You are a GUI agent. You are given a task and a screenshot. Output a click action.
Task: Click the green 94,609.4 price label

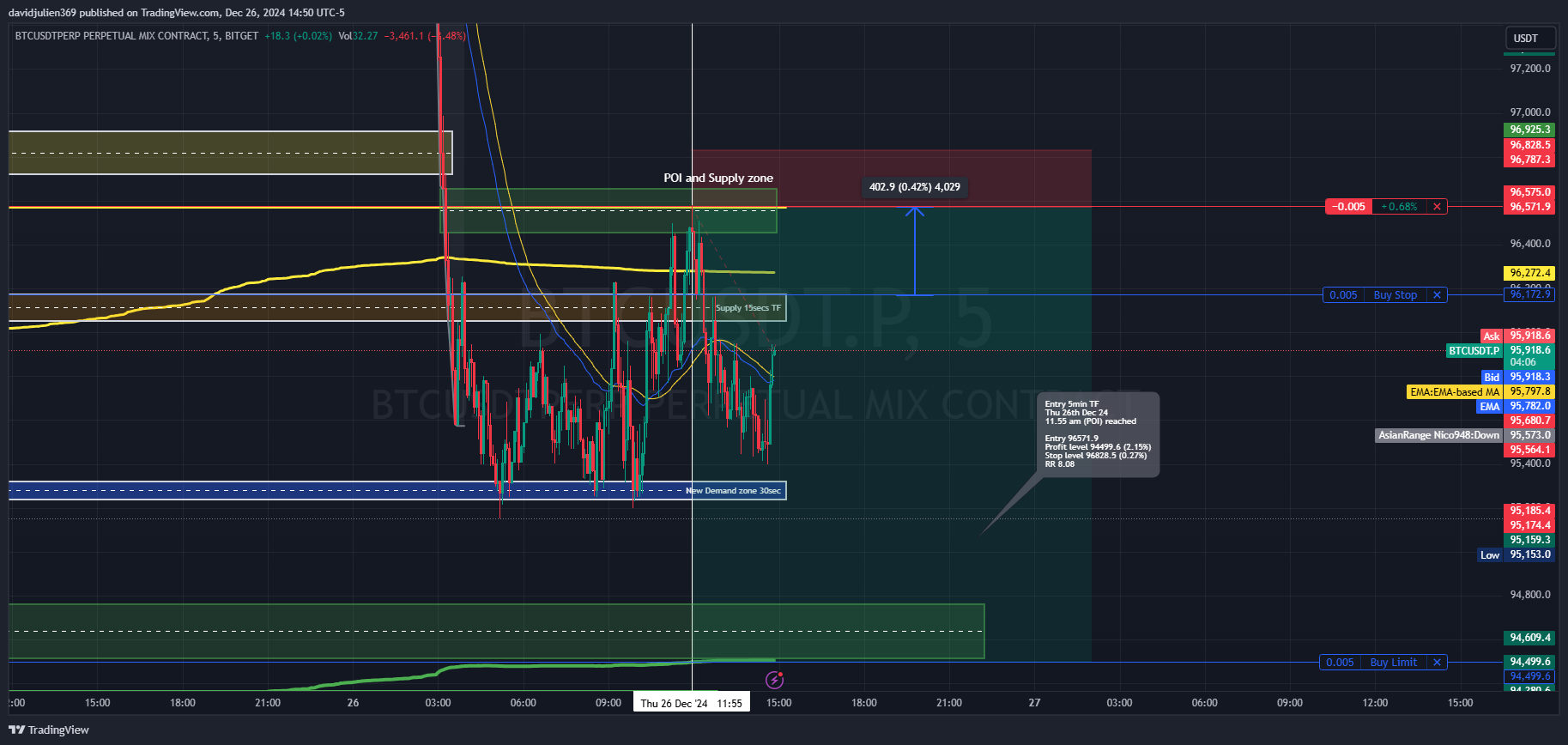click(x=1529, y=638)
